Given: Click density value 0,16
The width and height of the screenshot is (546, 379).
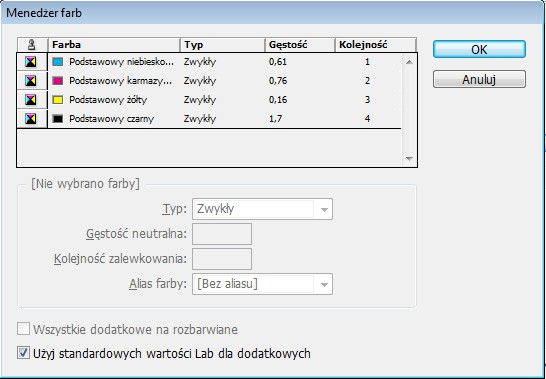Looking at the screenshot, I should [278, 100].
